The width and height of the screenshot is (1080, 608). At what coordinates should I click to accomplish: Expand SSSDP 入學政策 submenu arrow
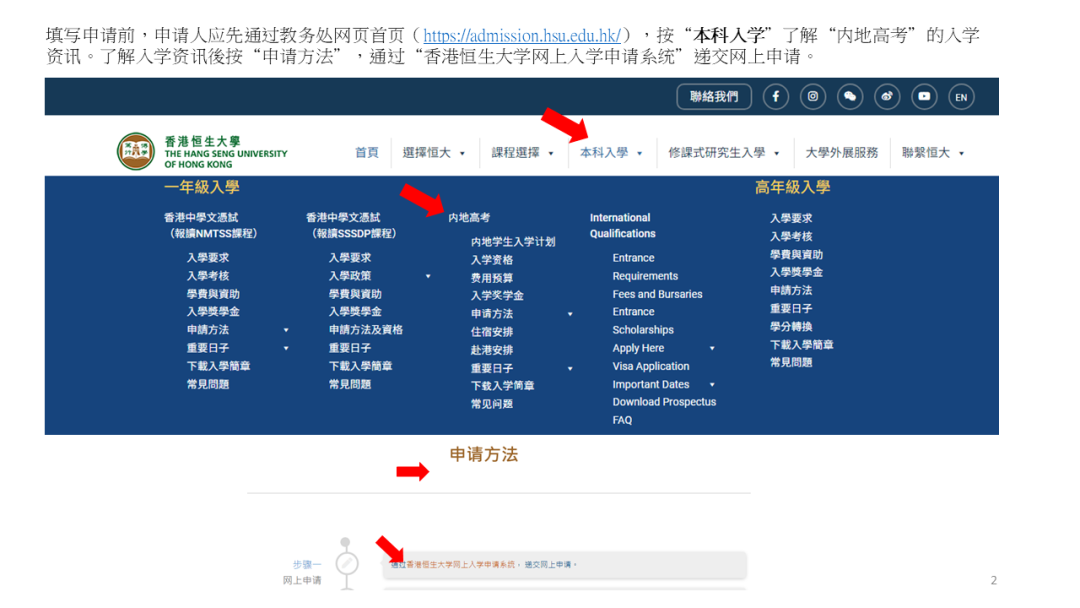point(428,276)
